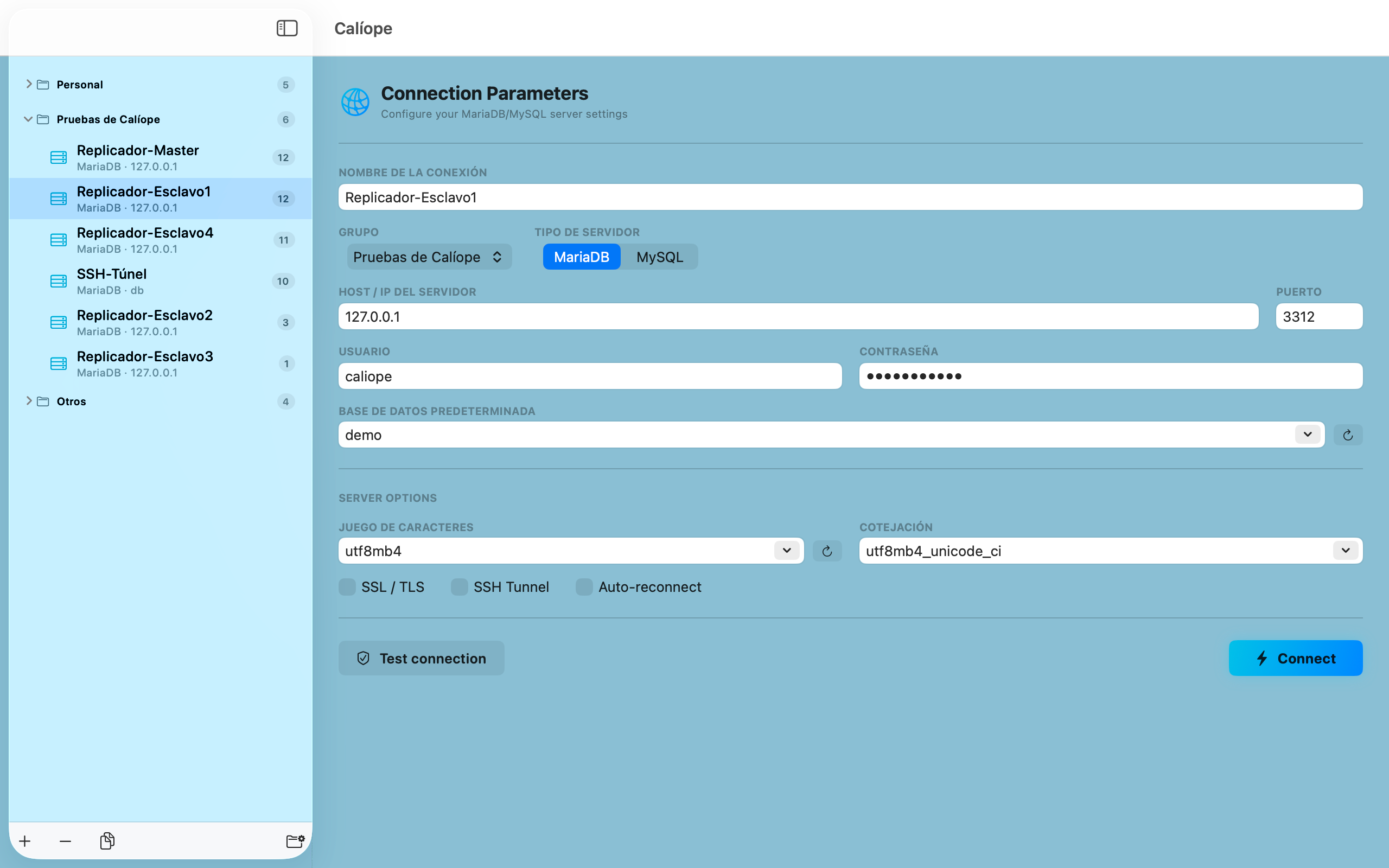Open the folder settings icon
Screen dimensions: 1389x868
[295, 841]
